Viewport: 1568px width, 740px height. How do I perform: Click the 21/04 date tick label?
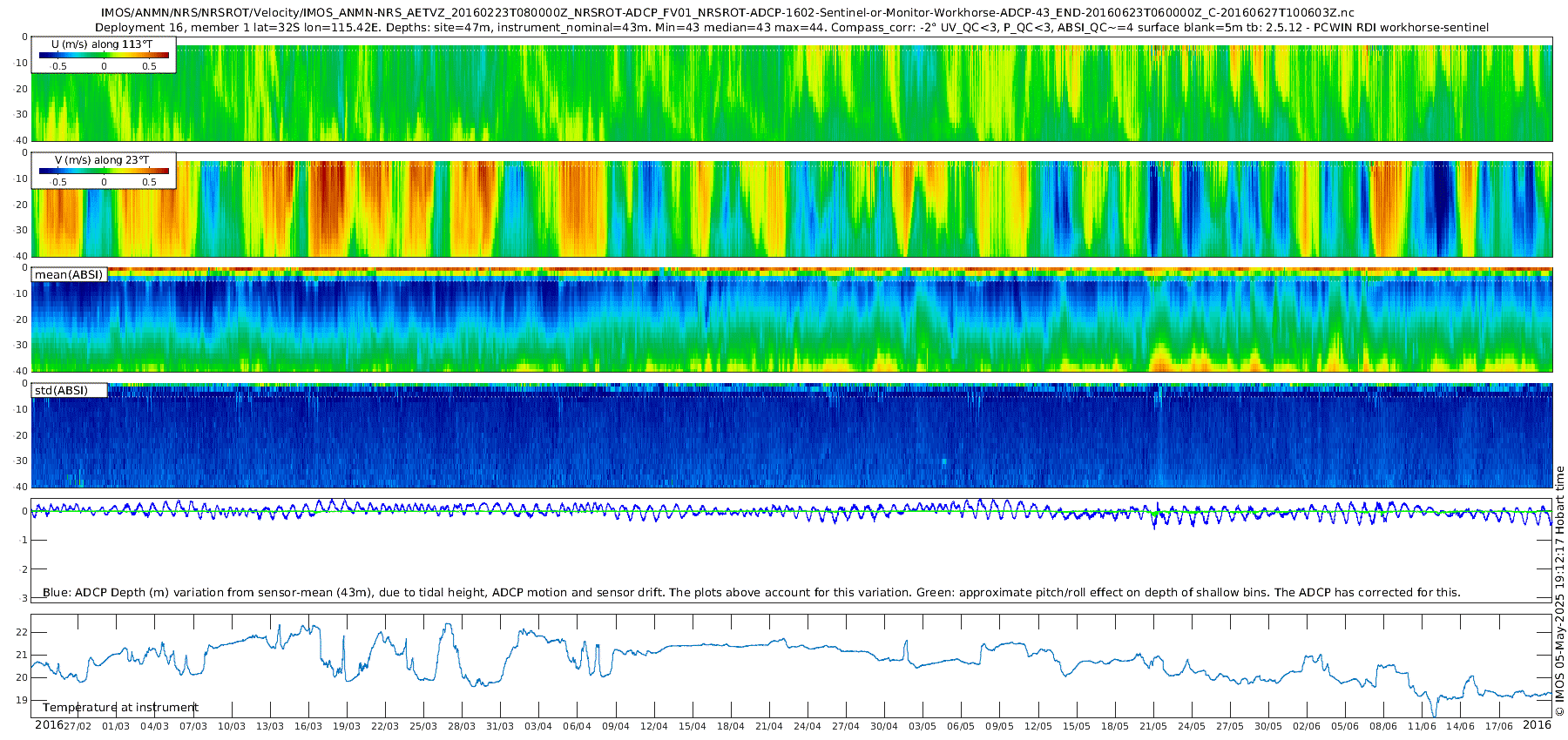pyautogui.click(x=769, y=726)
